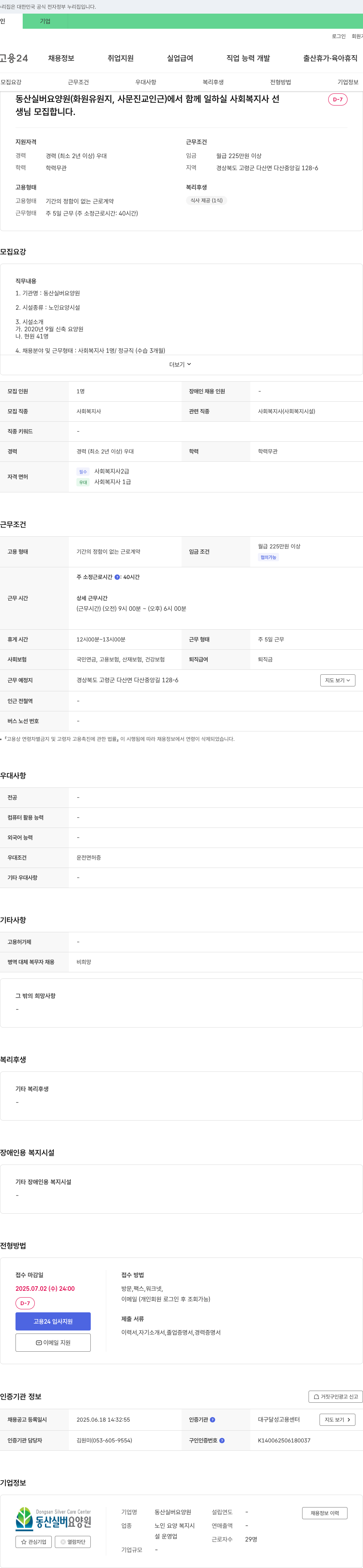Viewport: 363px width, 1568px height.
Task: Jump to the 근무조건 section tab
Action: [x=78, y=82]
